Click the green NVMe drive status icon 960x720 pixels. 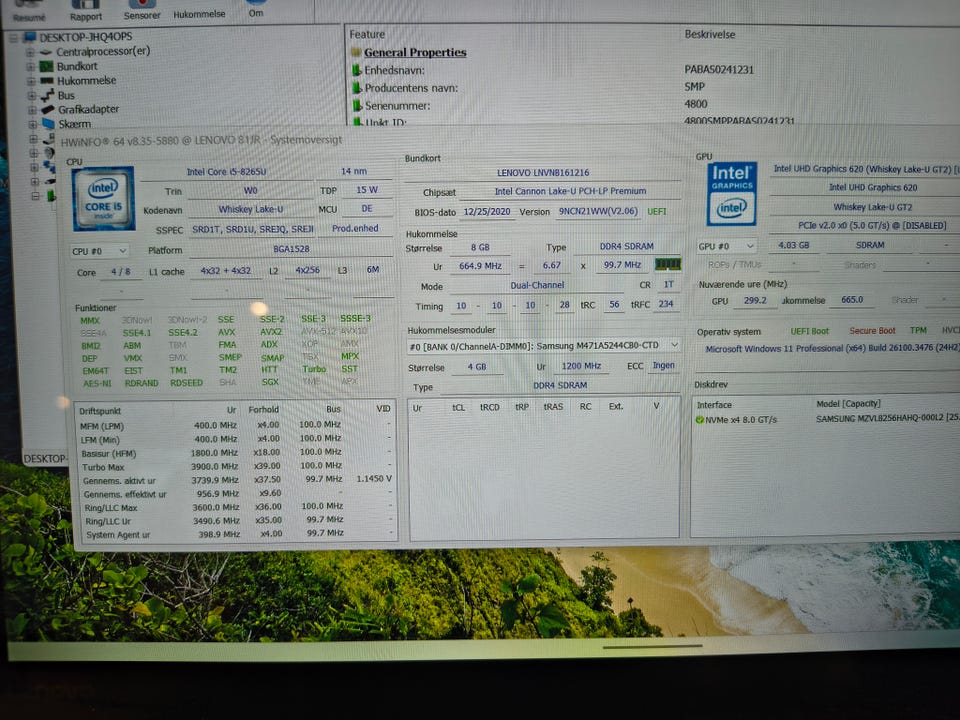698,420
